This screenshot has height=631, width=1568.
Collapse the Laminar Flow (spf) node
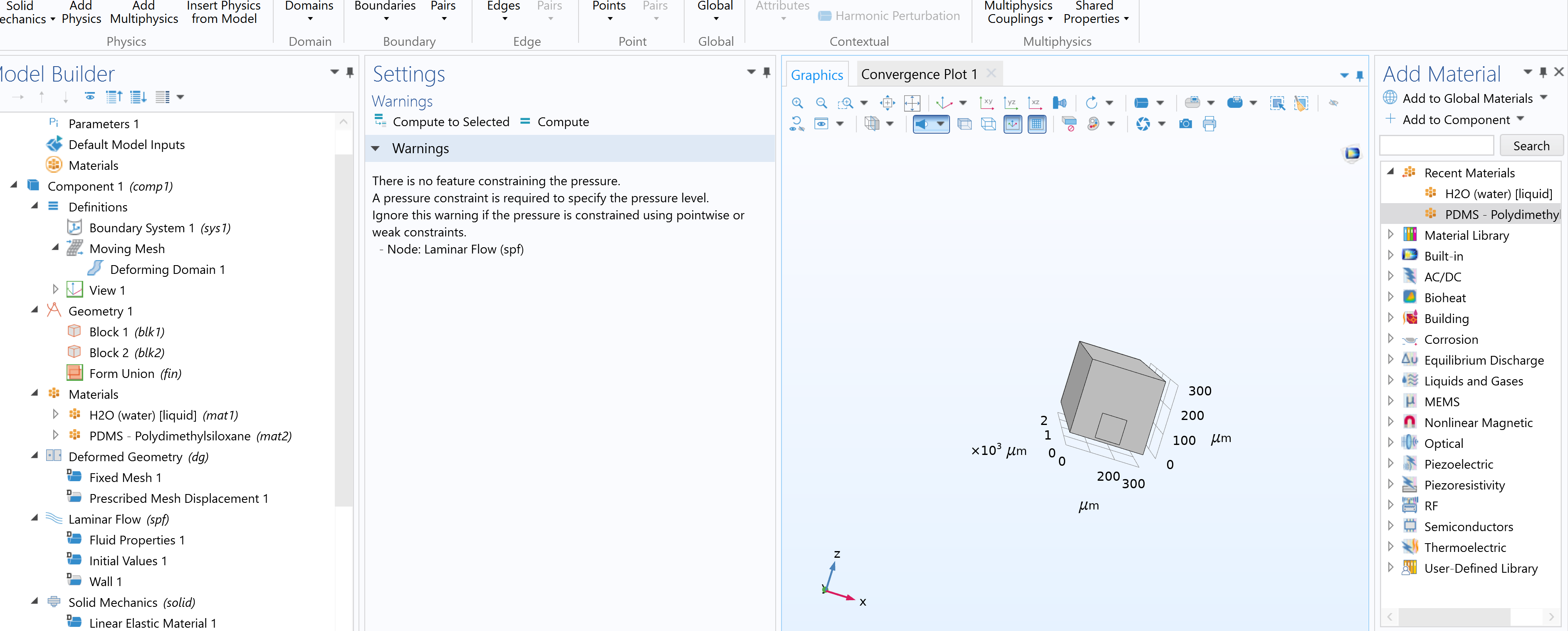coord(35,518)
